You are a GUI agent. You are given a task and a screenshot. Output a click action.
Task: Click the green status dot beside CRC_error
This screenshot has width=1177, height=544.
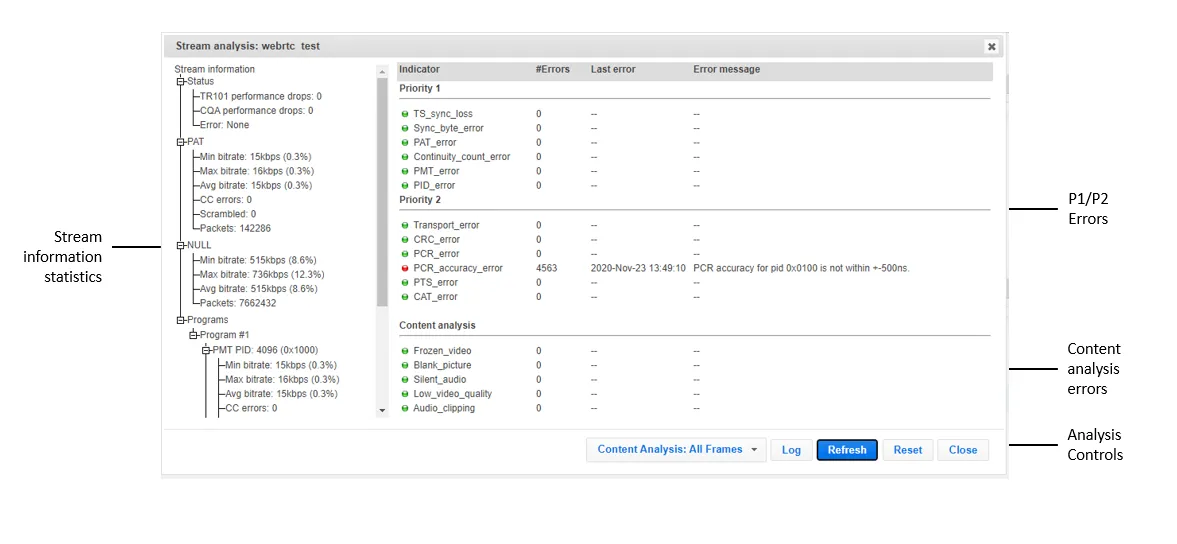click(405, 239)
